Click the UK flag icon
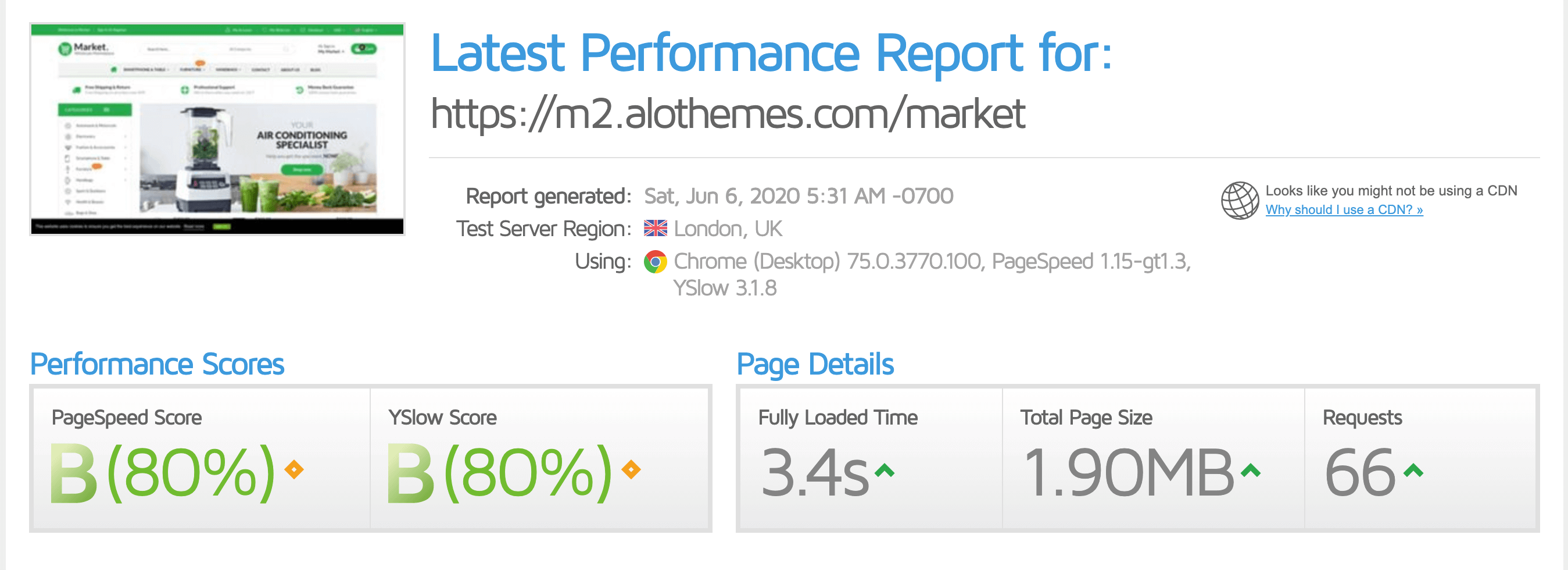 point(655,229)
